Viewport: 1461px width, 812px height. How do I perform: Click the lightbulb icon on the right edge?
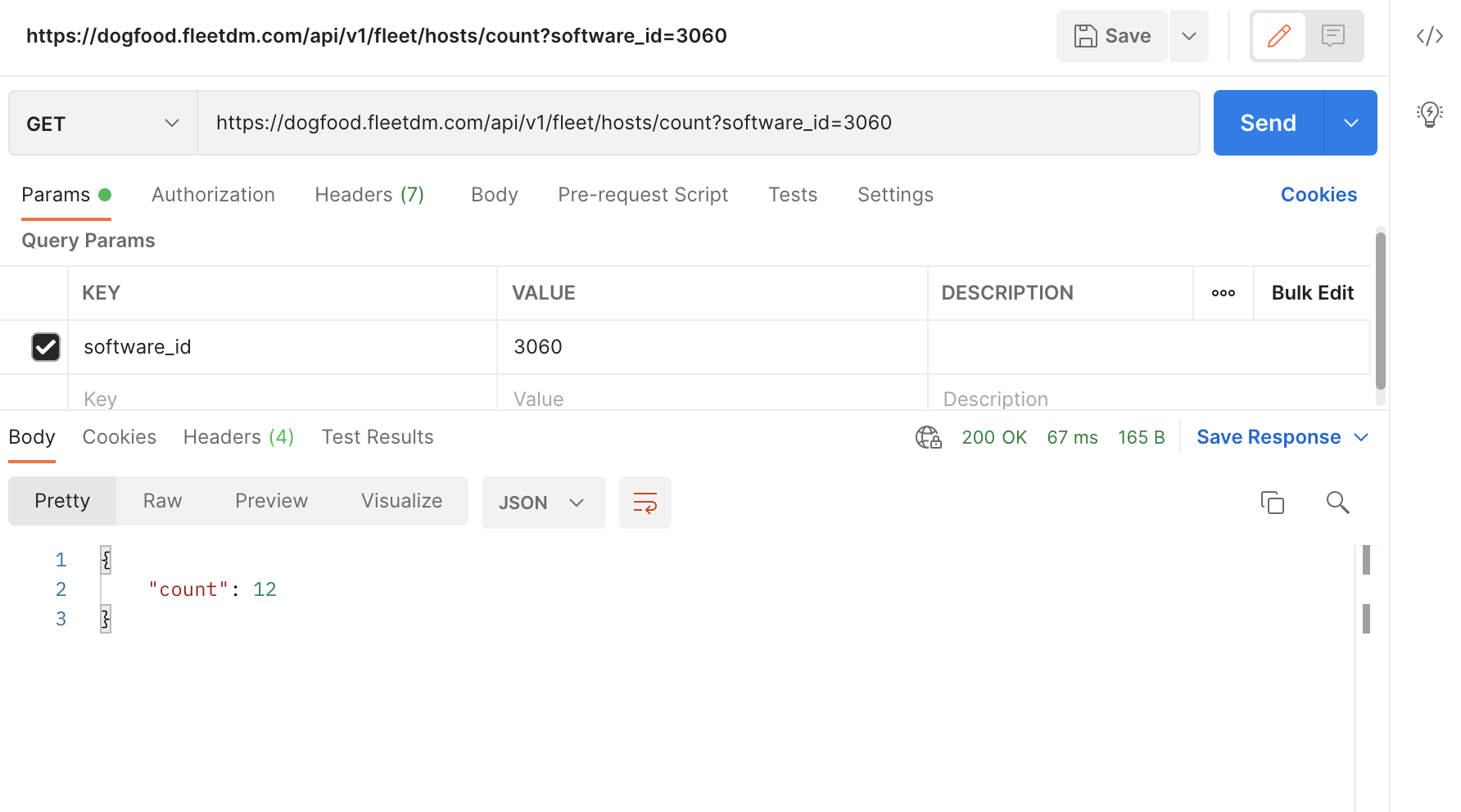coord(1430,115)
